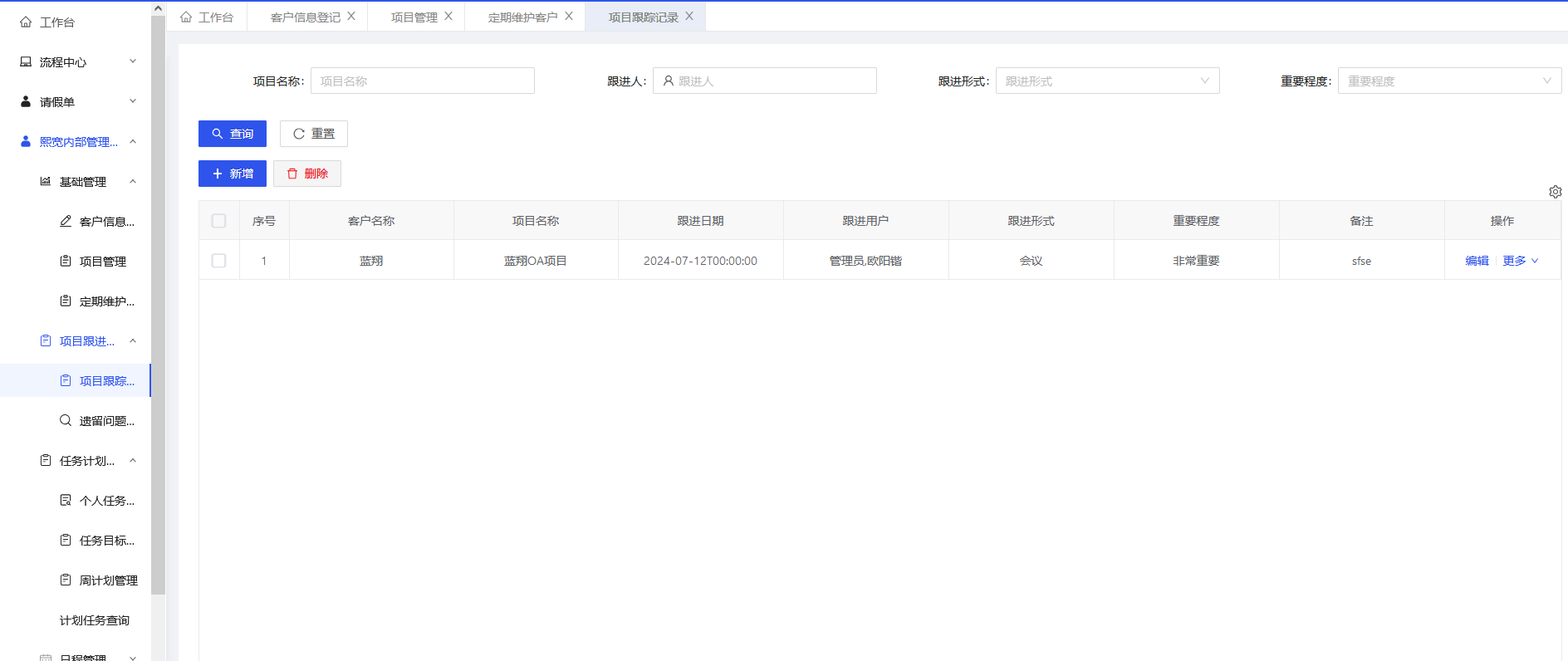This screenshot has width=1568, height=661.
Task: Click the 基础管理 chart icon
Action: click(46, 182)
